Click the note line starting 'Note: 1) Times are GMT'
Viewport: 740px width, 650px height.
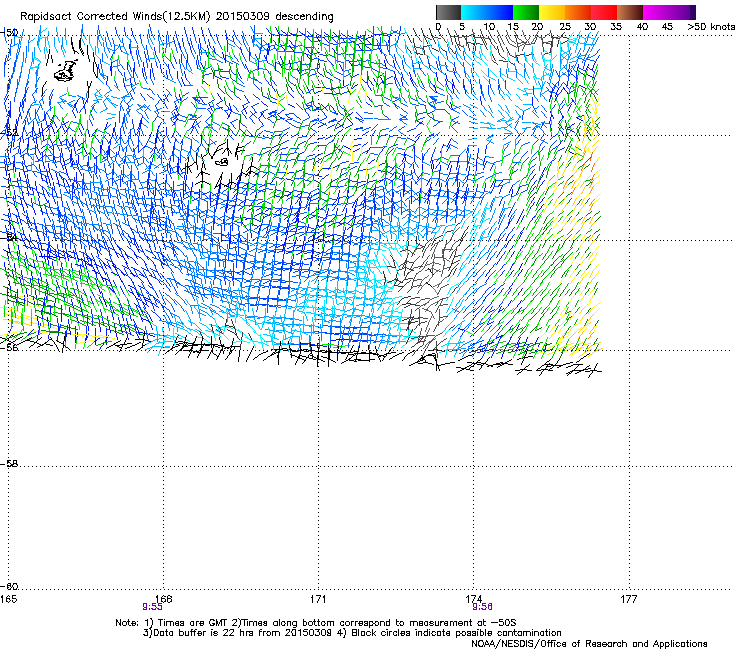pos(316,623)
